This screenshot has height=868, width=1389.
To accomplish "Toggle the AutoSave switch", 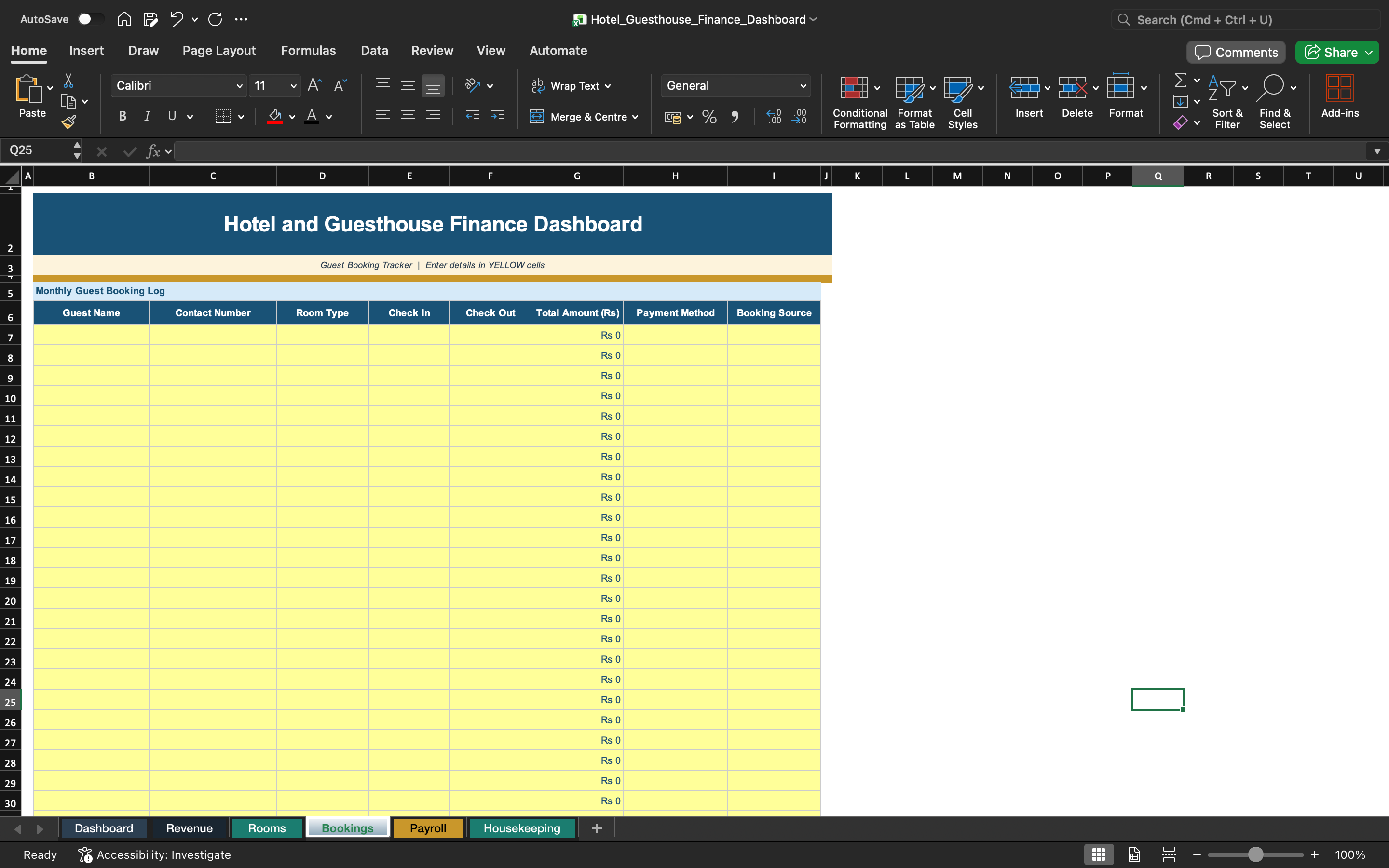I will click(91, 19).
